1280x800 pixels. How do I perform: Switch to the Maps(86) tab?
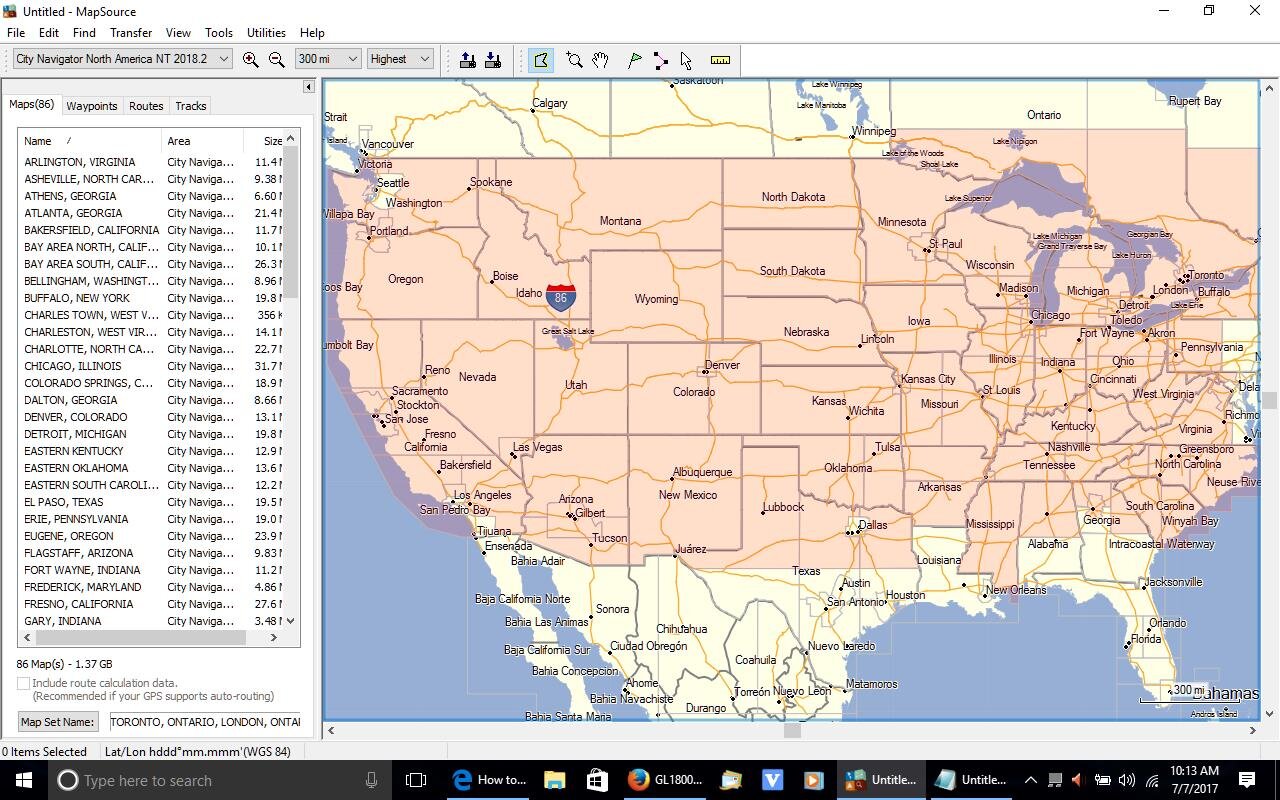click(32, 105)
